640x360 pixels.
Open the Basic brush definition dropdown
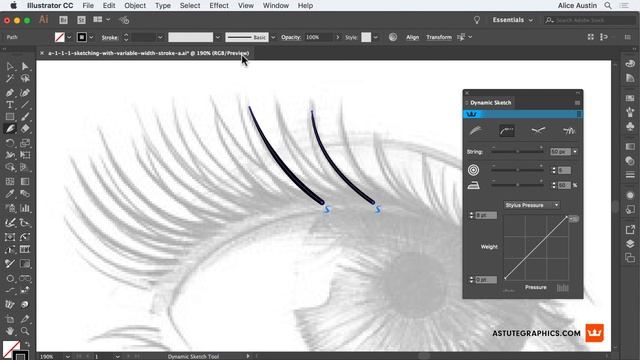pos(273,37)
